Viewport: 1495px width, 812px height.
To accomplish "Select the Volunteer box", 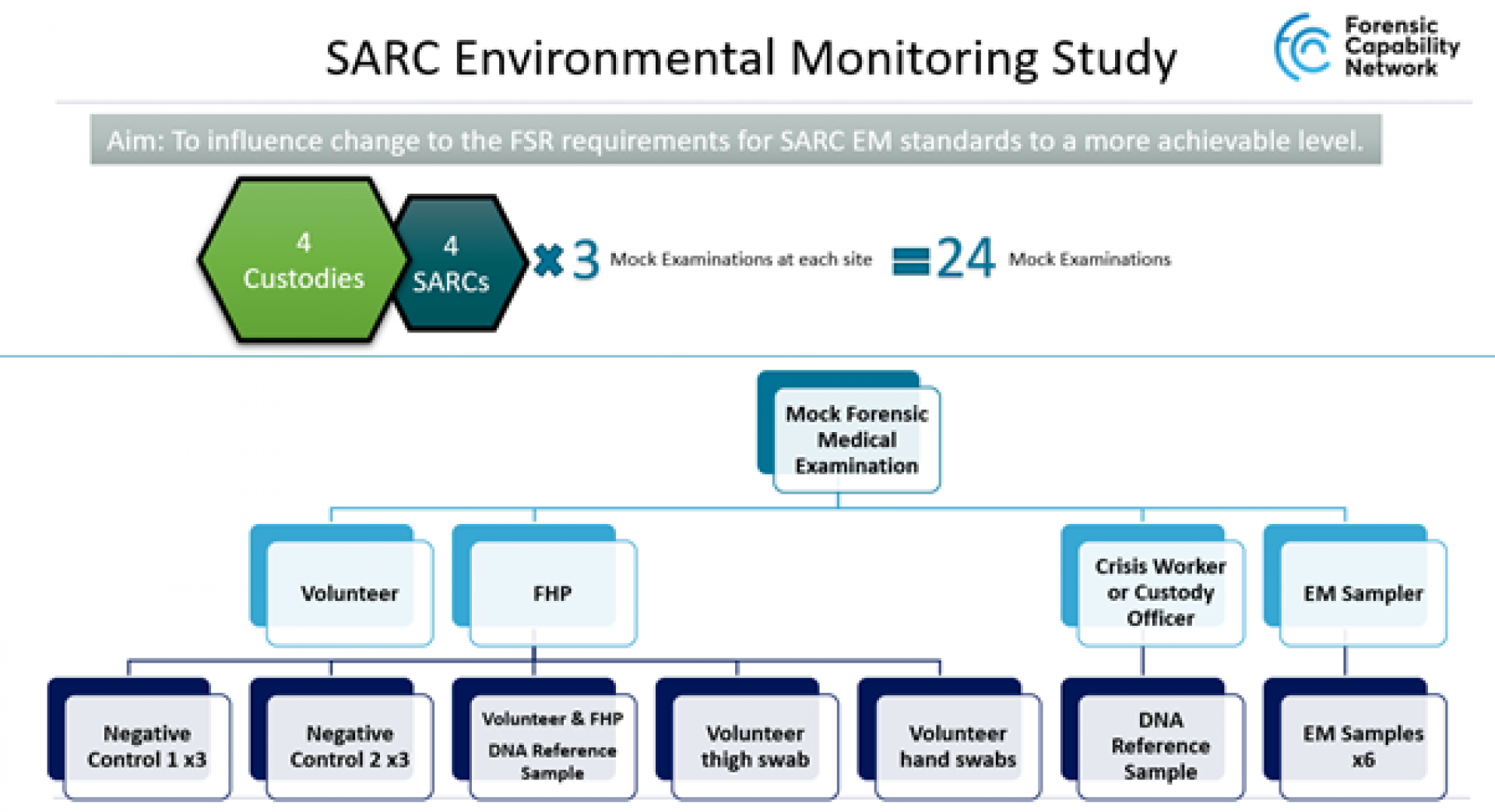I will coord(349,592).
